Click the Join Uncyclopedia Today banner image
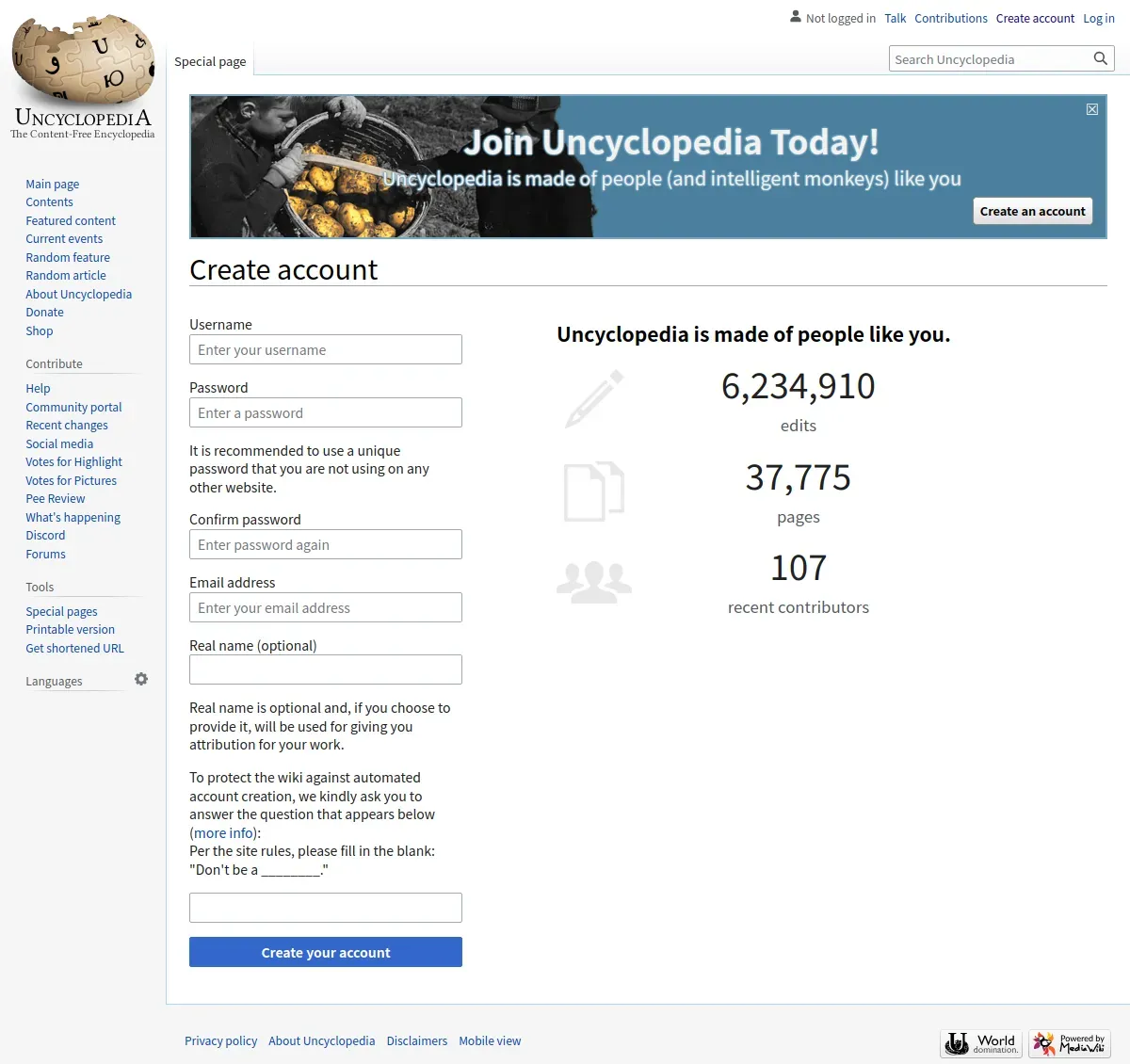1130x1064 pixels. [x=648, y=166]
